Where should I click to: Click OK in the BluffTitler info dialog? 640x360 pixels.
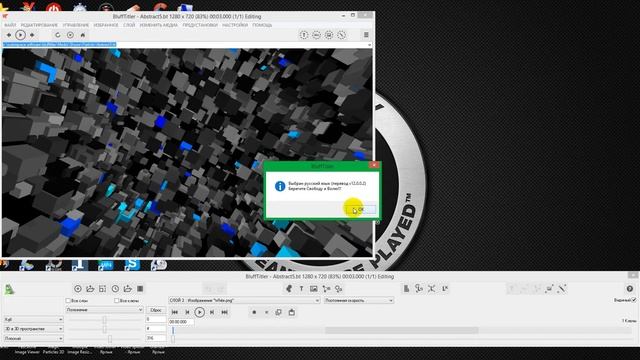click(x=362, y=210)
